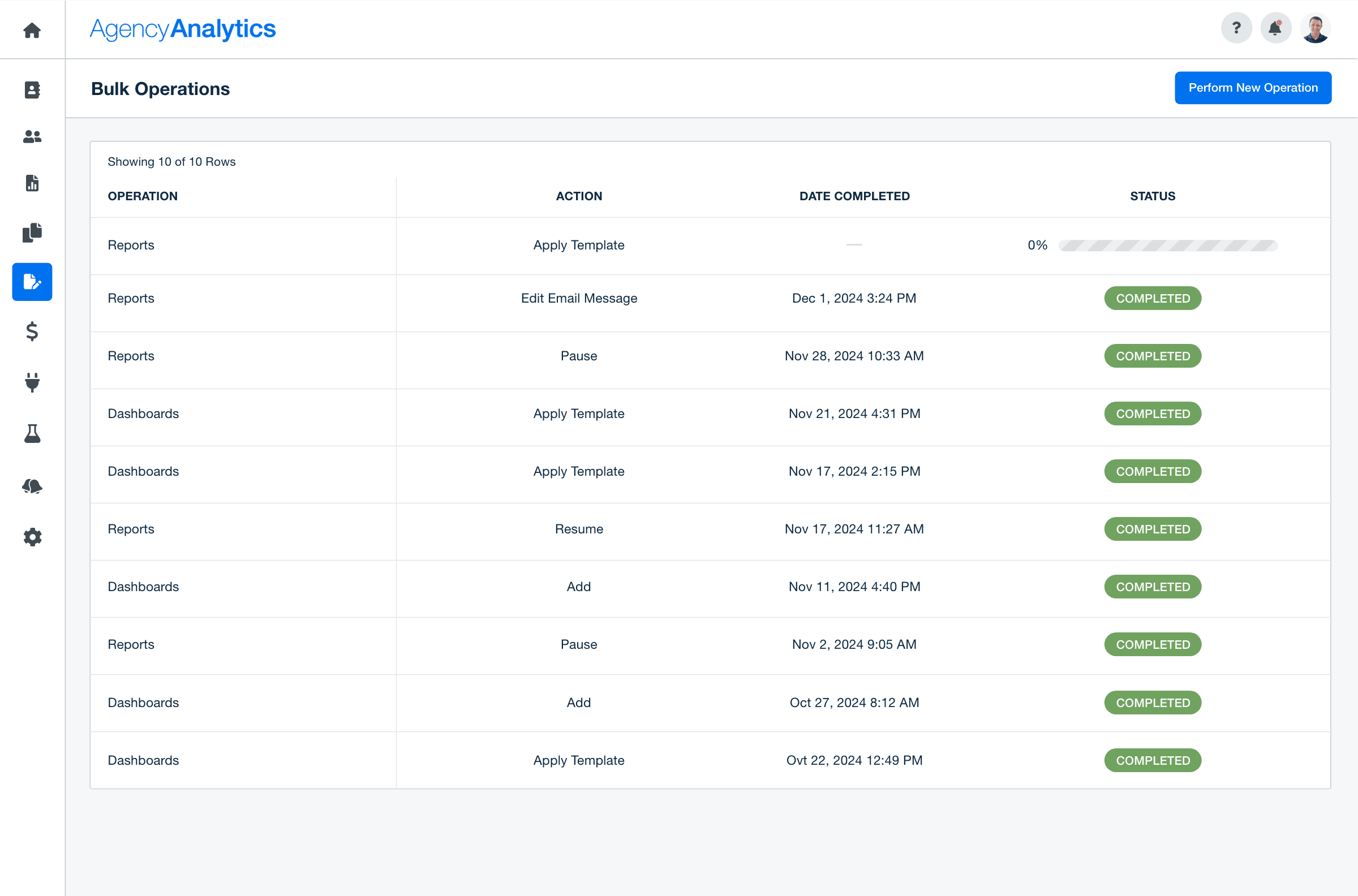The width and height of the screenshot is (1358, 896).
Task: Click the 0% progress bar
Action: tap(1167, 245)
